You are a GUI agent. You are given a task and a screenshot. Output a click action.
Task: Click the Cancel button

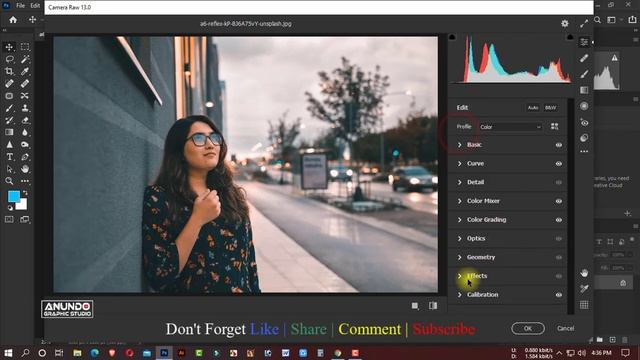(565, 329)
